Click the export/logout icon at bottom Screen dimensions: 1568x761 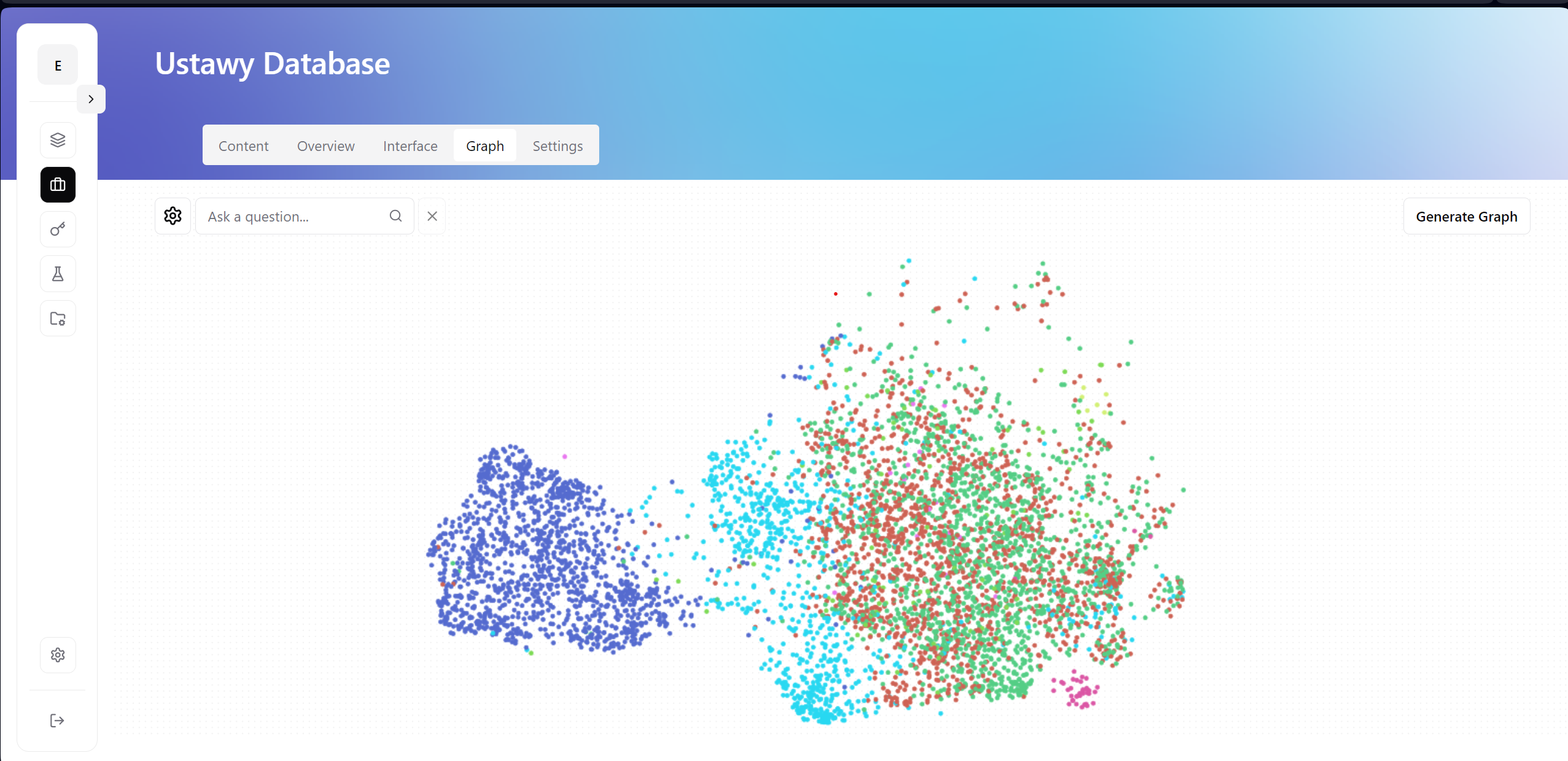[58, 720]
